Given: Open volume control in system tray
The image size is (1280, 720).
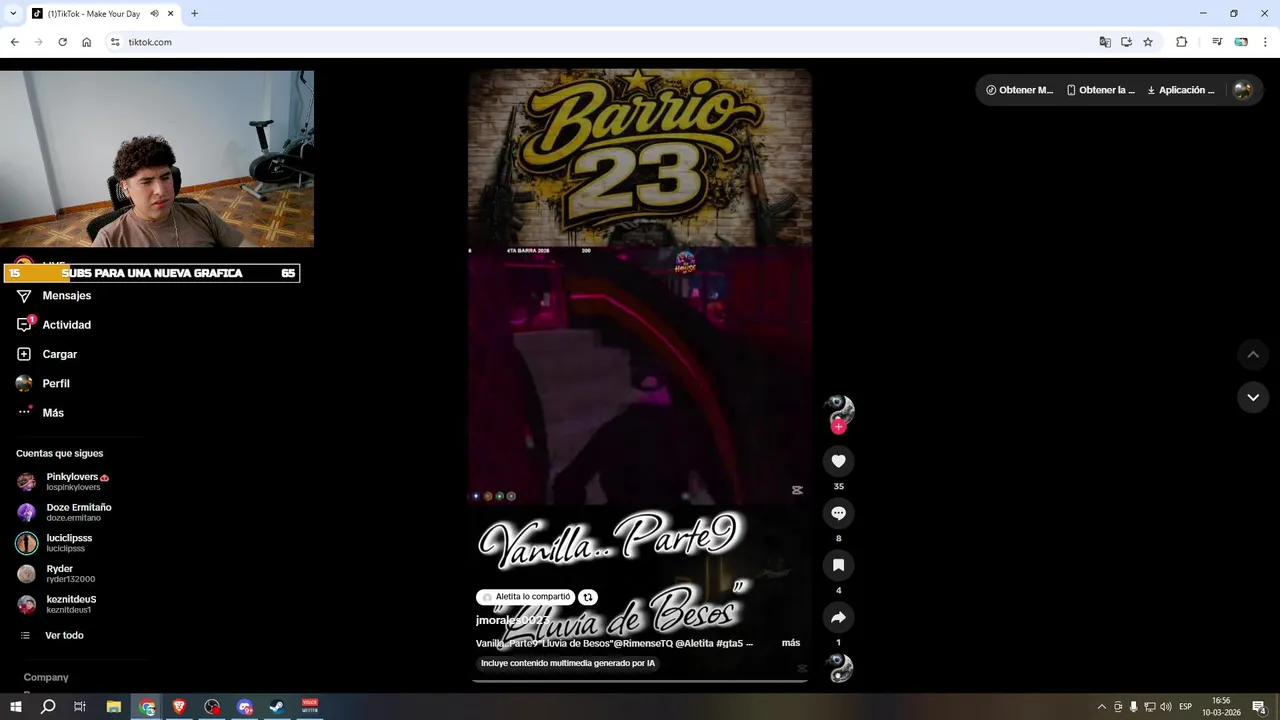Looking at the screenshot, I should pos(1165,707).
